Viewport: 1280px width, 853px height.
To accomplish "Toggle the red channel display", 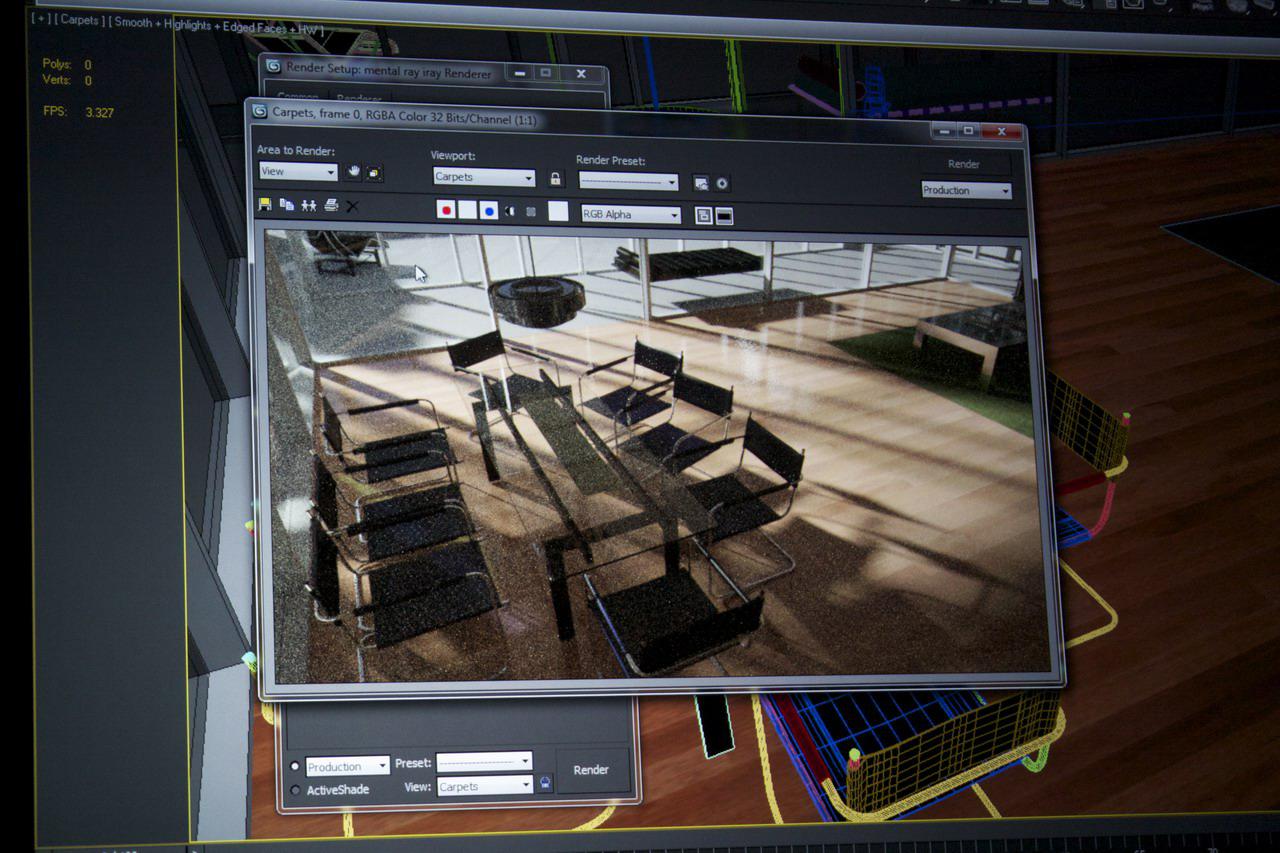I will pos(446,209).
